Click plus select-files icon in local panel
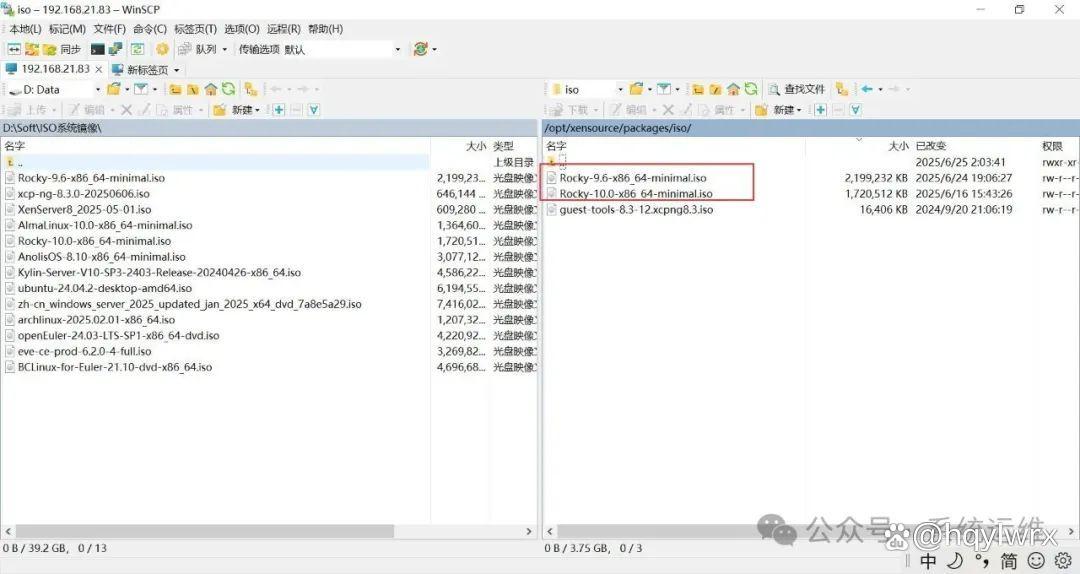 click(x=278, y=110)
